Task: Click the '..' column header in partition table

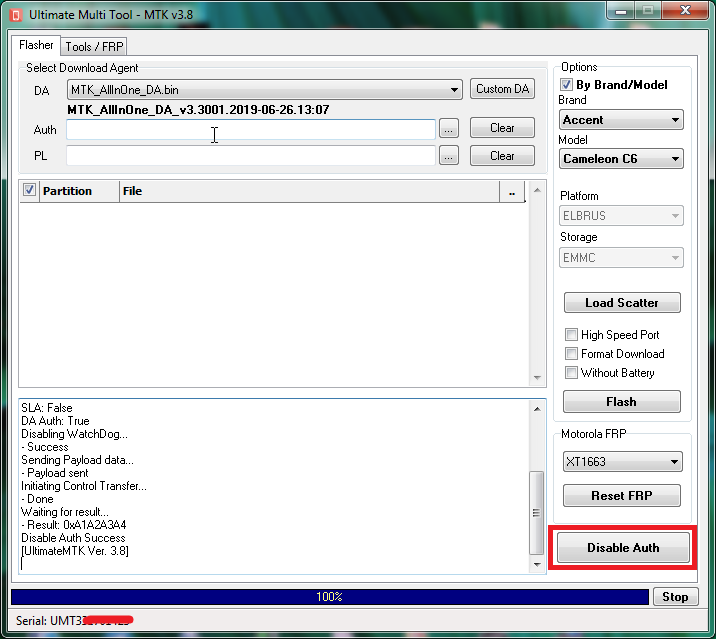Action: click(512, 191)
